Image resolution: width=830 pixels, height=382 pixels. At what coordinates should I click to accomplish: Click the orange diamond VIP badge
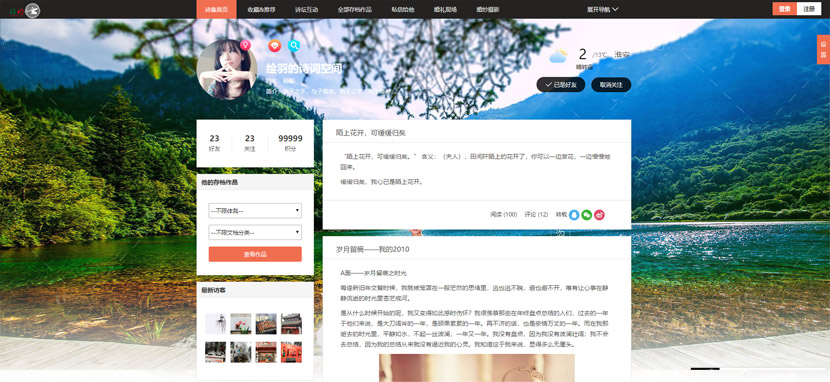coord(274,46)
